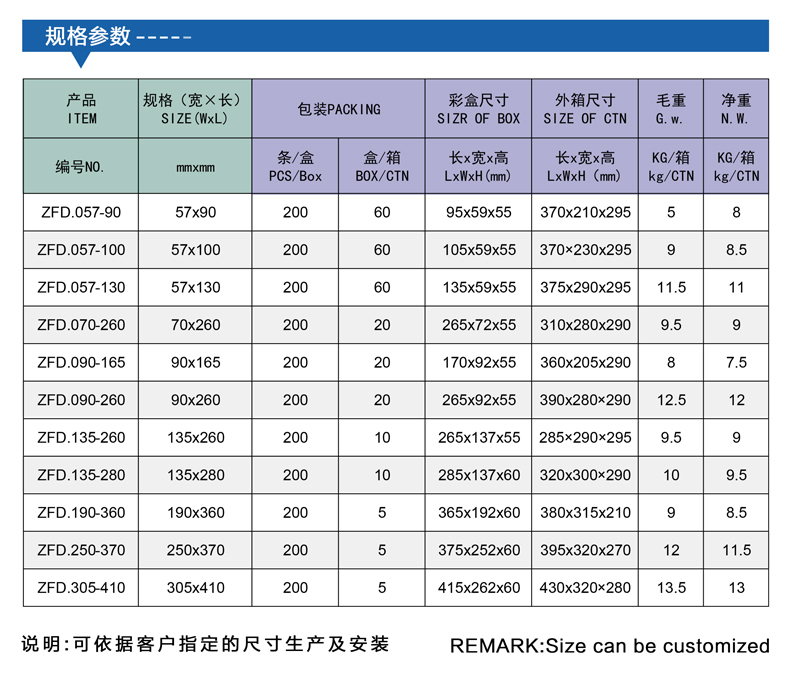The image size is (790, 686).
Task: Select the ZFD.305-410 item number cell
Action: click(81, 588)
